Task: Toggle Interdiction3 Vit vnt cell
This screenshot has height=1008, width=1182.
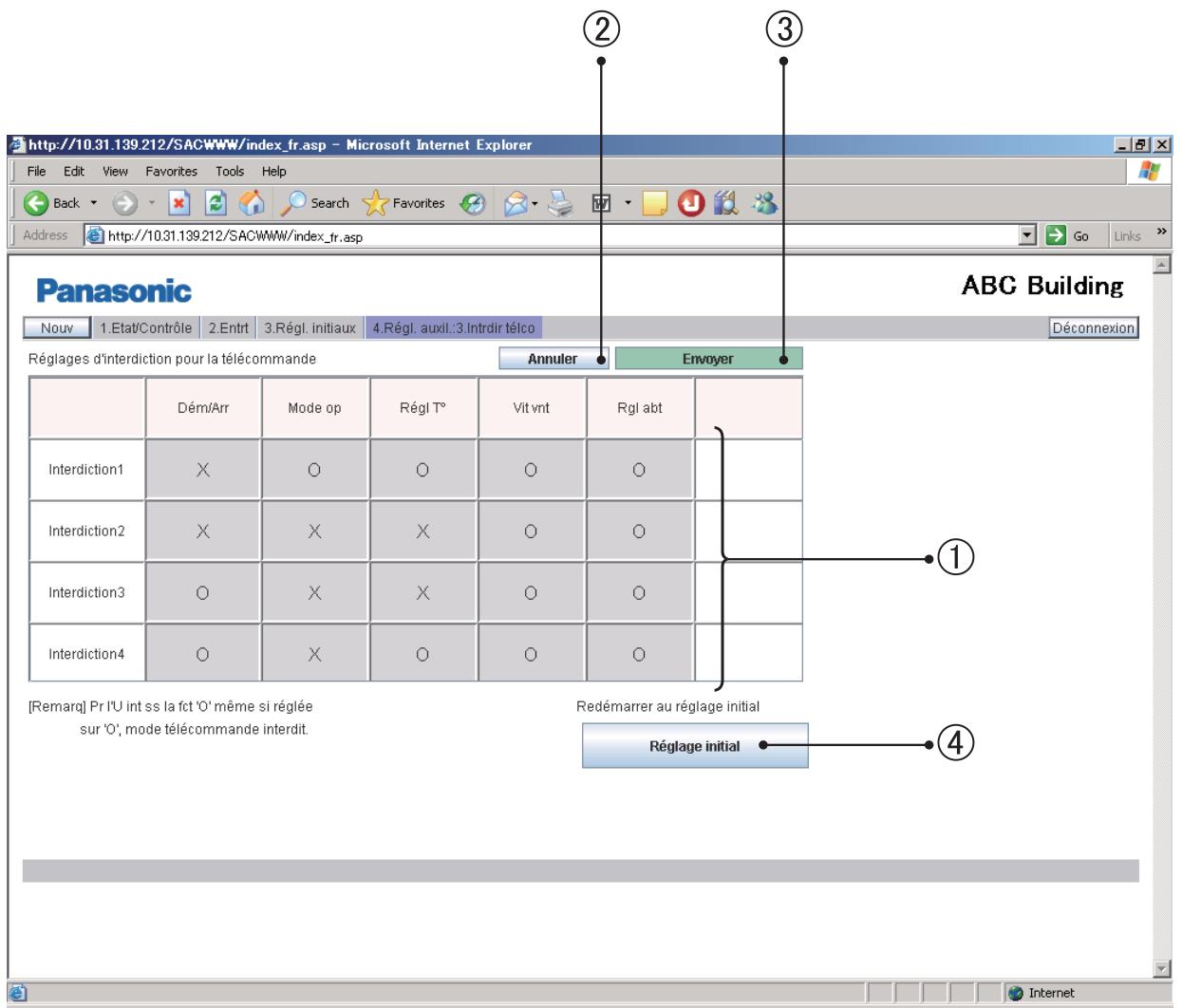Action: coord(532,593)
